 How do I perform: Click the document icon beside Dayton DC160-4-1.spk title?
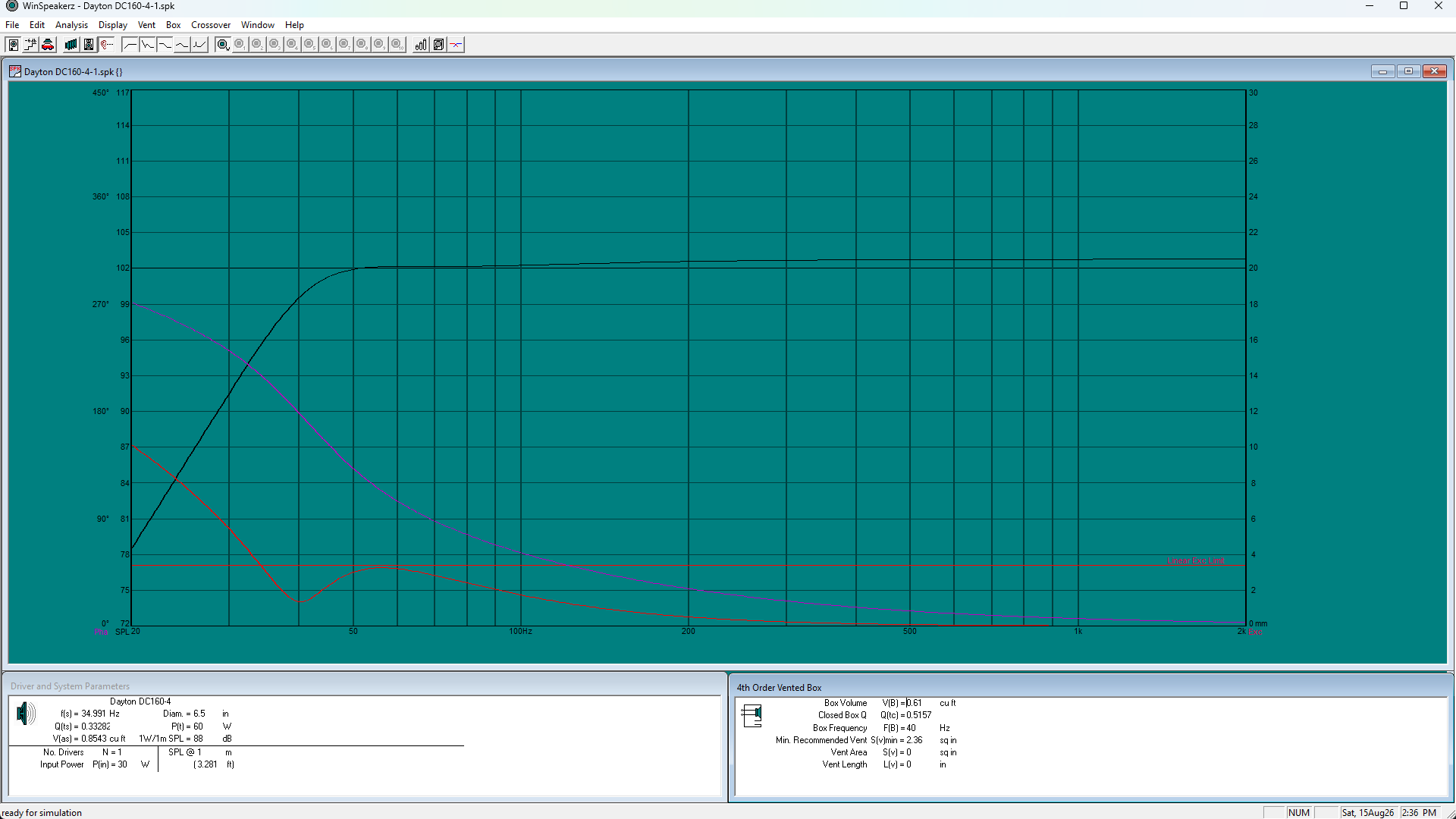[15, 71]
